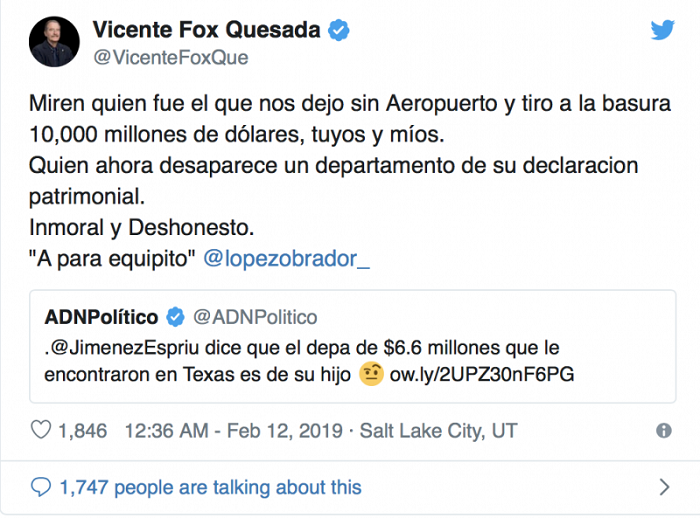Click the 12:36 AM - Feb 12, 2019 timestamp
The width and height of the screenshot is (700, 518).
236,431
